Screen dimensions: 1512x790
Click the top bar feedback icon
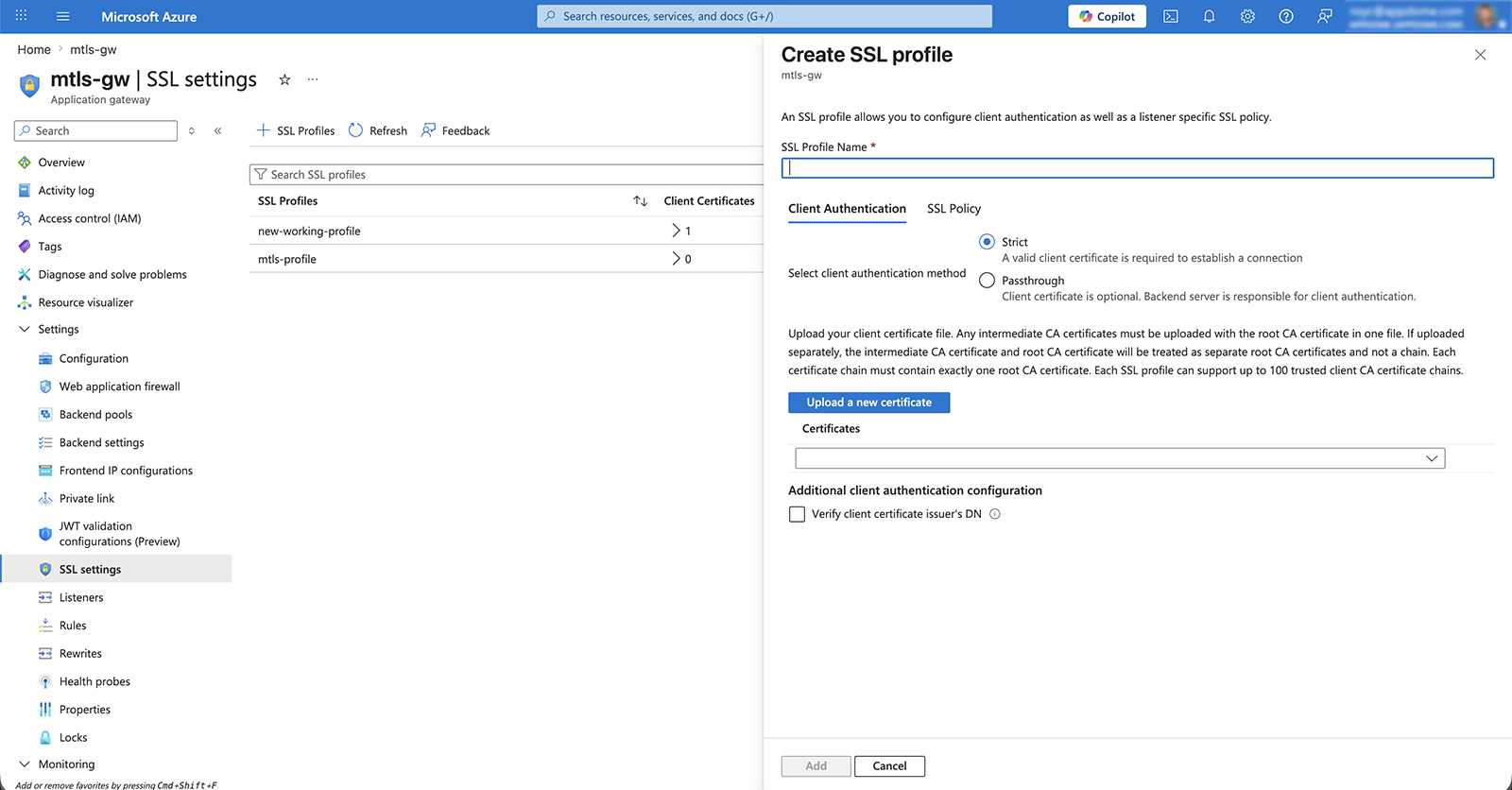pos(1325,16)
